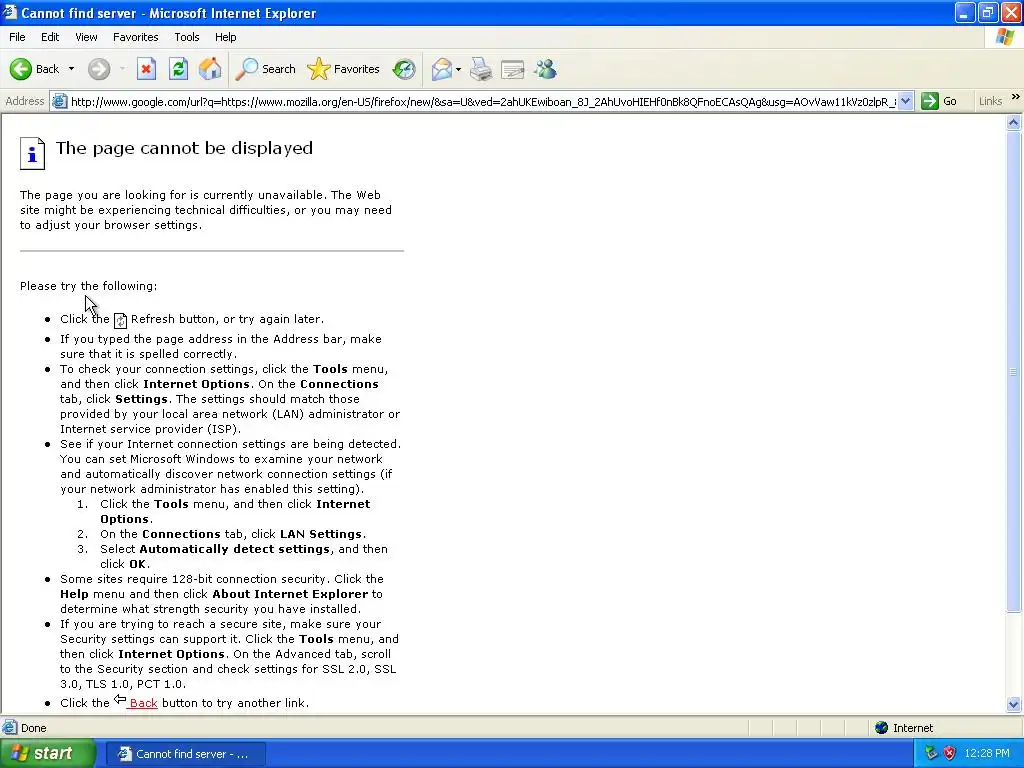
Task: Click the IE icon in title bar
Action: (10, 12)
